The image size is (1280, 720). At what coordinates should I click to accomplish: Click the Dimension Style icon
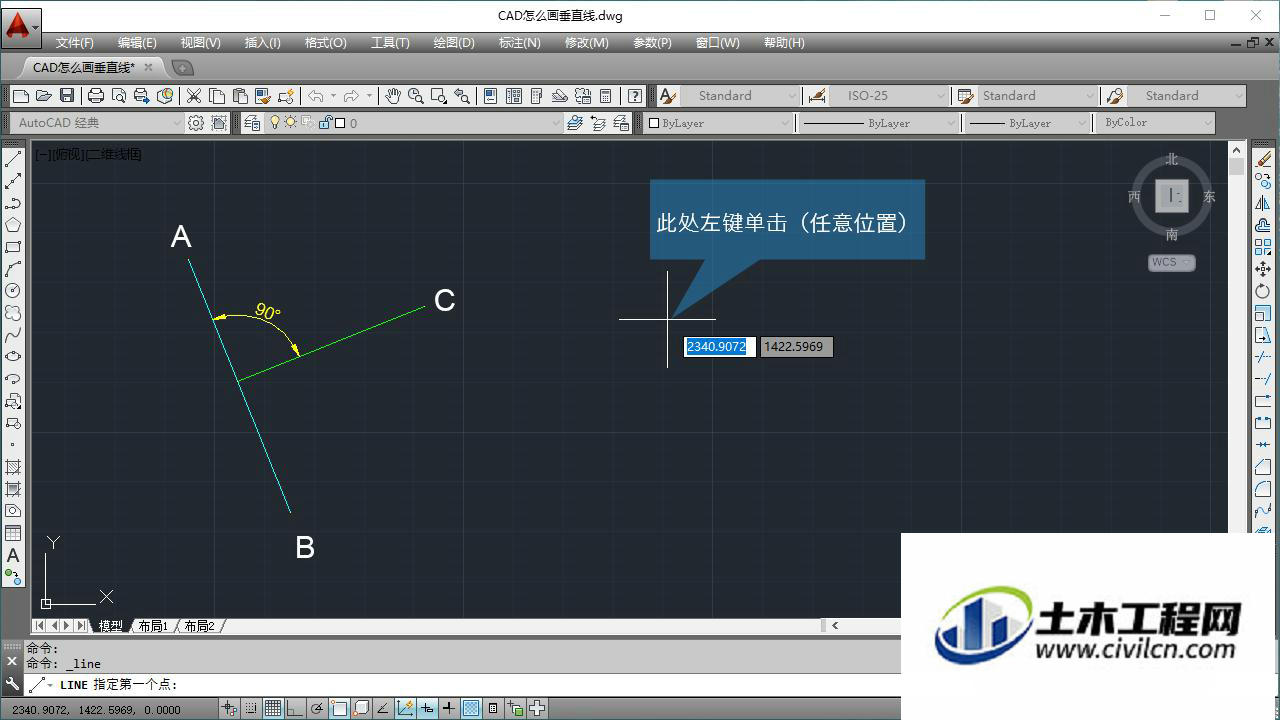click(817, 96)
